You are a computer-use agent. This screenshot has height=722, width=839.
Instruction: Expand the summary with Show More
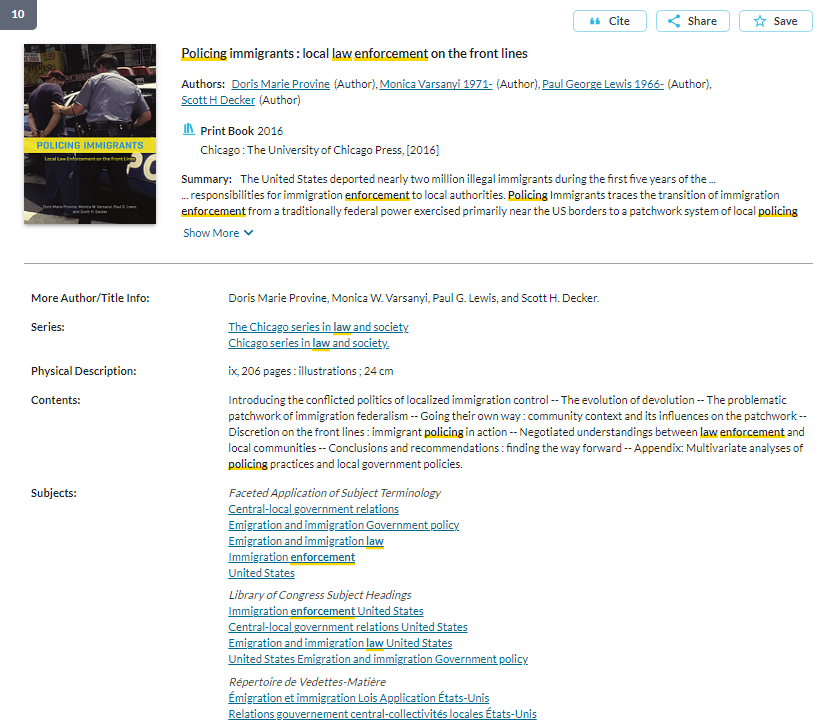click(x=218, y=233)
